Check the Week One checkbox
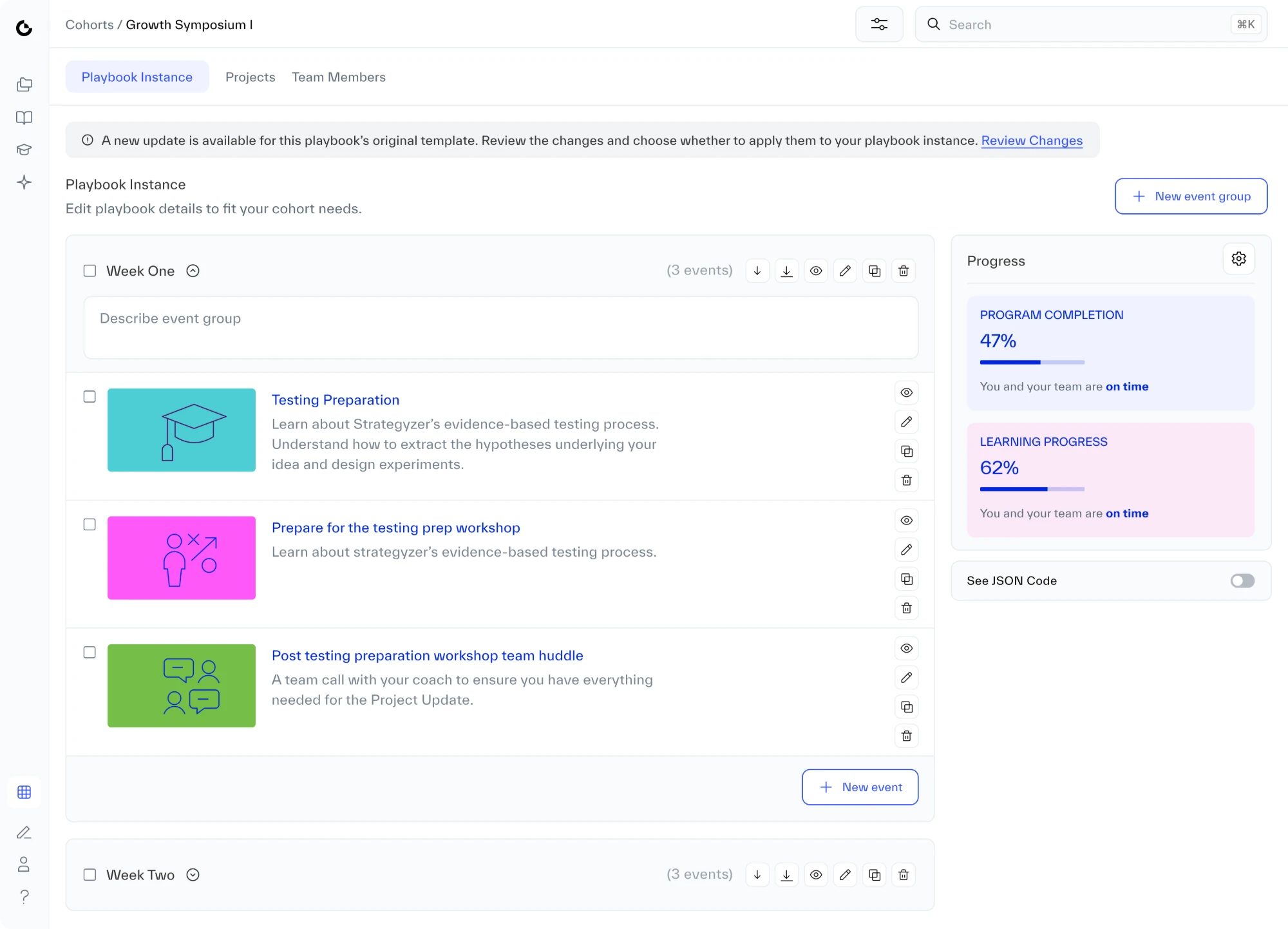This screenshot has height=929, width=1288. [x=90, y=271]
